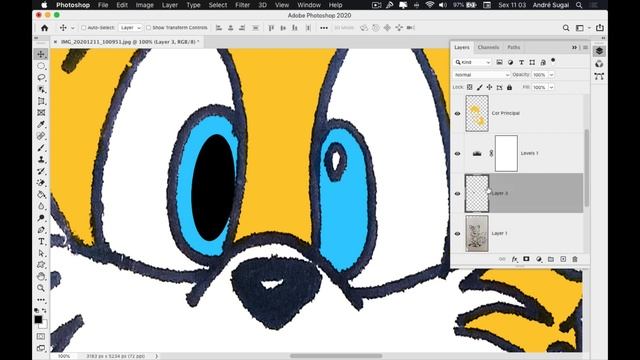Image resolution: width=640 pixels, height=360 pixels.
Task: Delete the selected layer
Action: 575,259
